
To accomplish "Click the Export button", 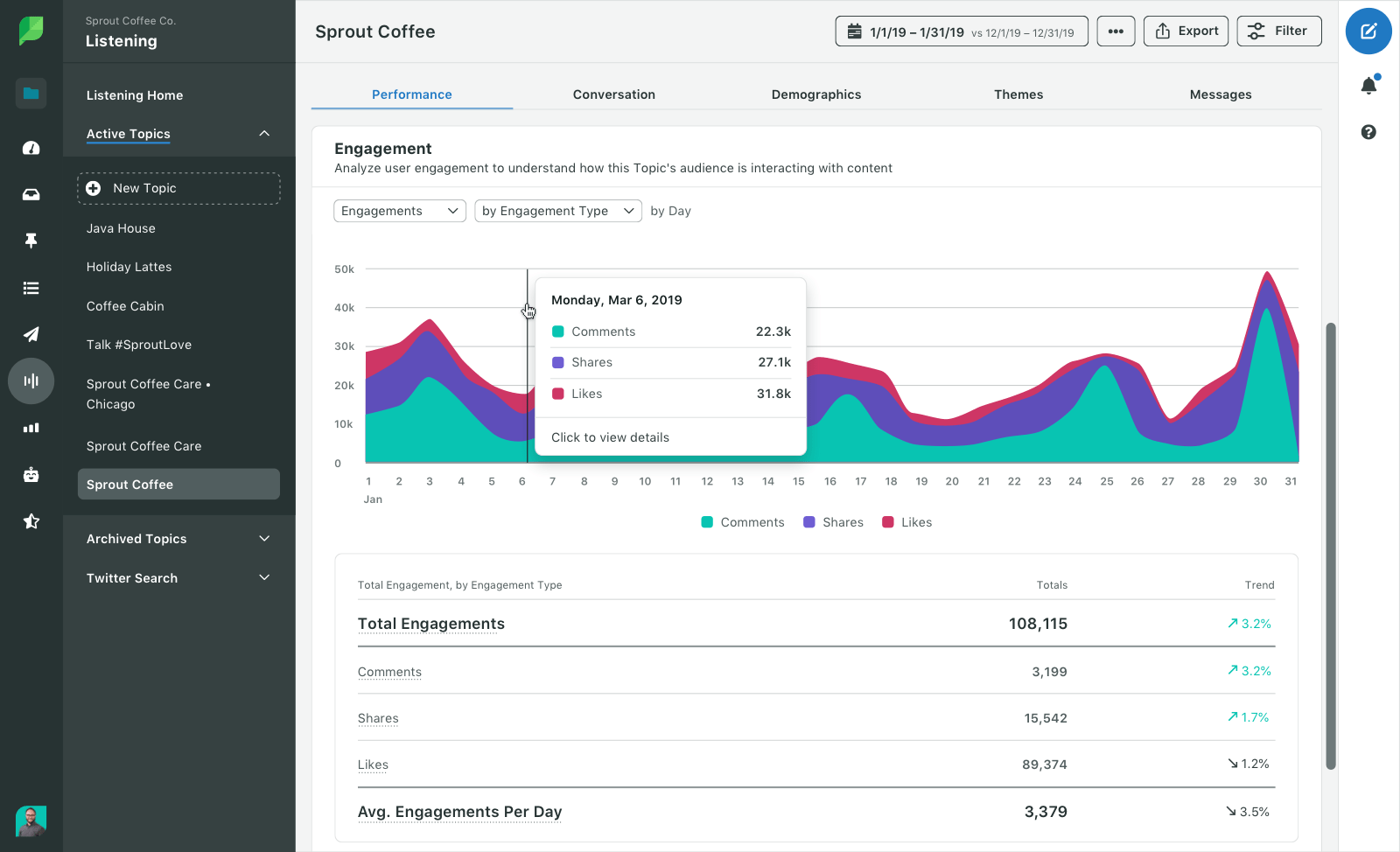I will [1186, 31].
